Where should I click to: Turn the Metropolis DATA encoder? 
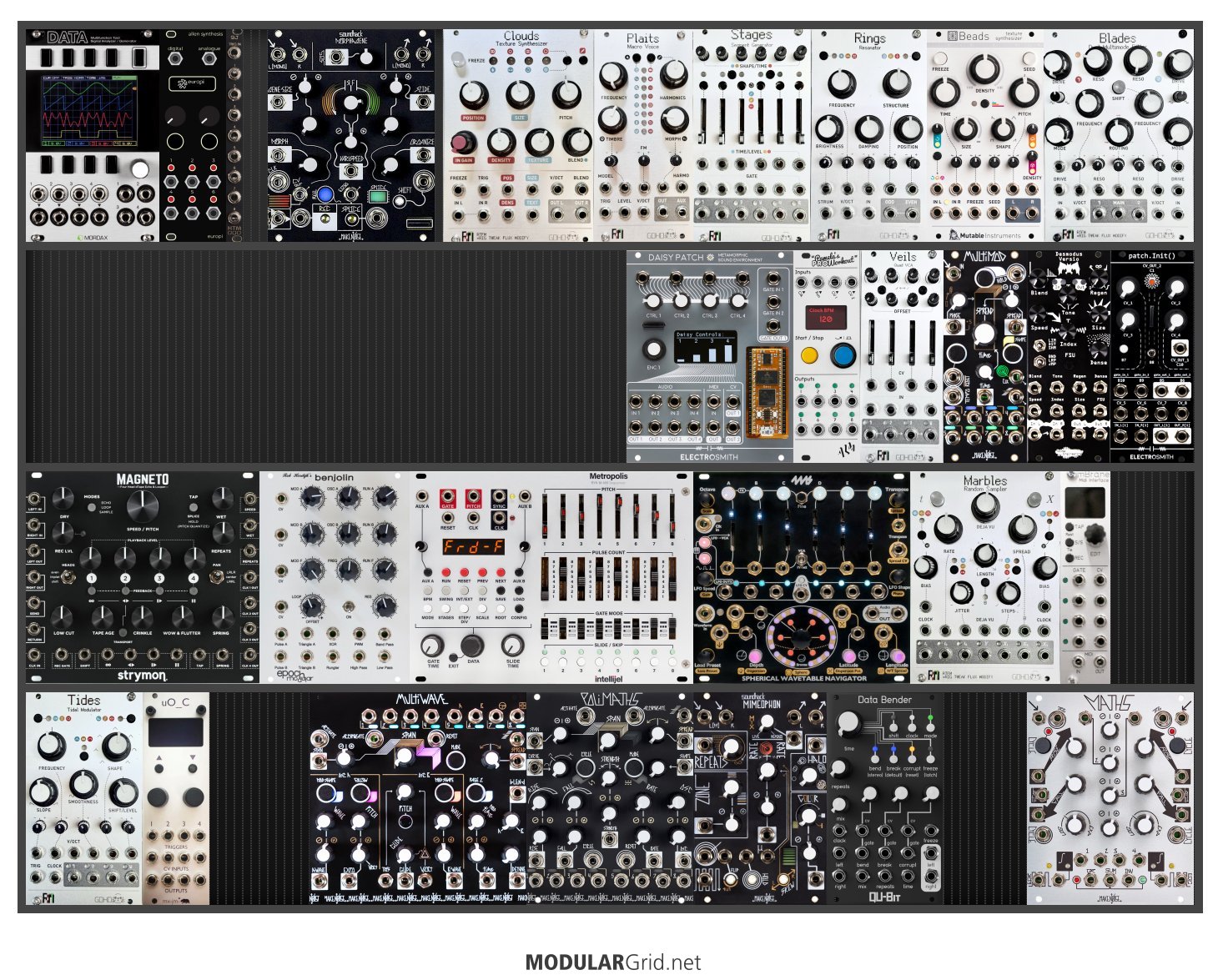(x=471, y=646)
